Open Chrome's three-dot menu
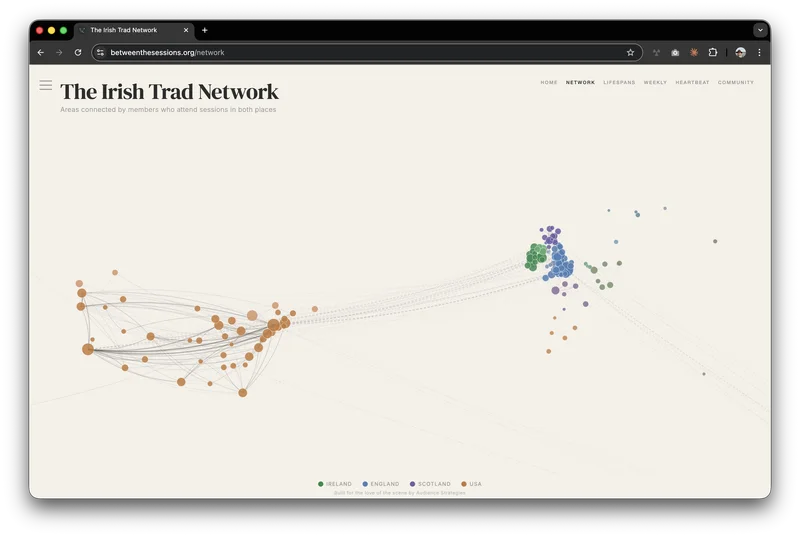 coord(759,53)
